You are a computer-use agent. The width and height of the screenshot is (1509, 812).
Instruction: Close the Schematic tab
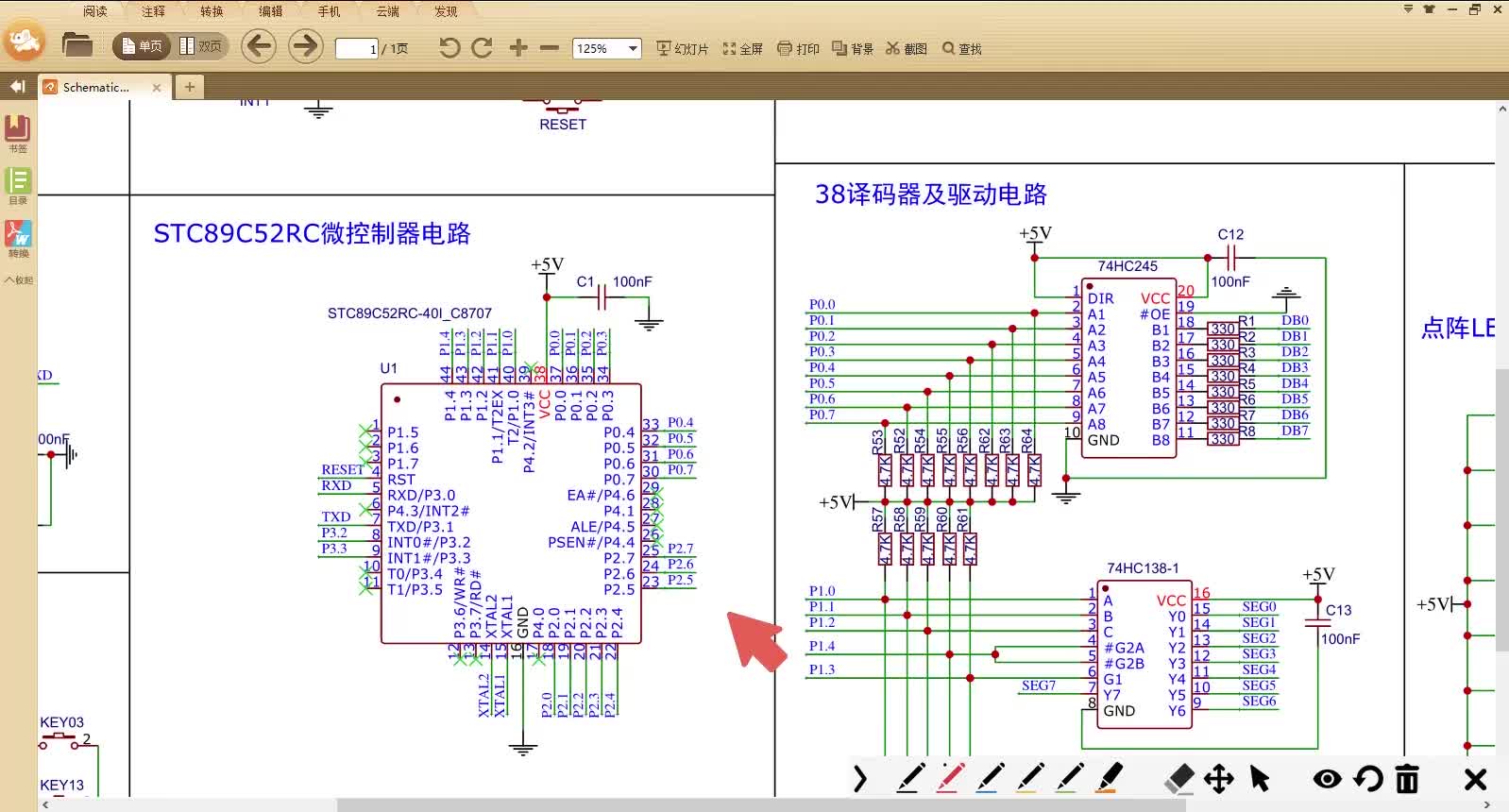(157, 88)
